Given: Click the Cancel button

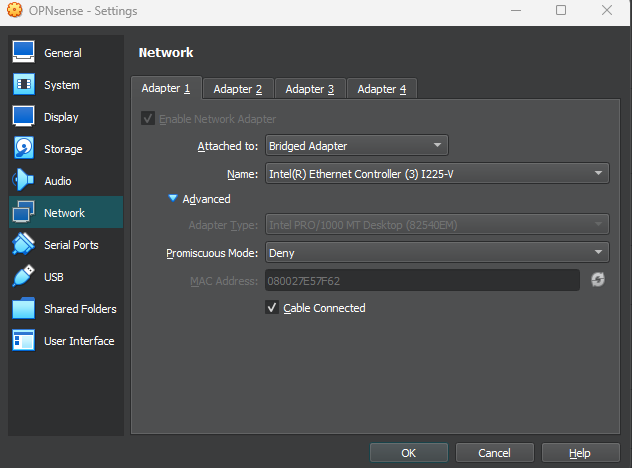Looking at the screenshot, I should click(494, 453).
